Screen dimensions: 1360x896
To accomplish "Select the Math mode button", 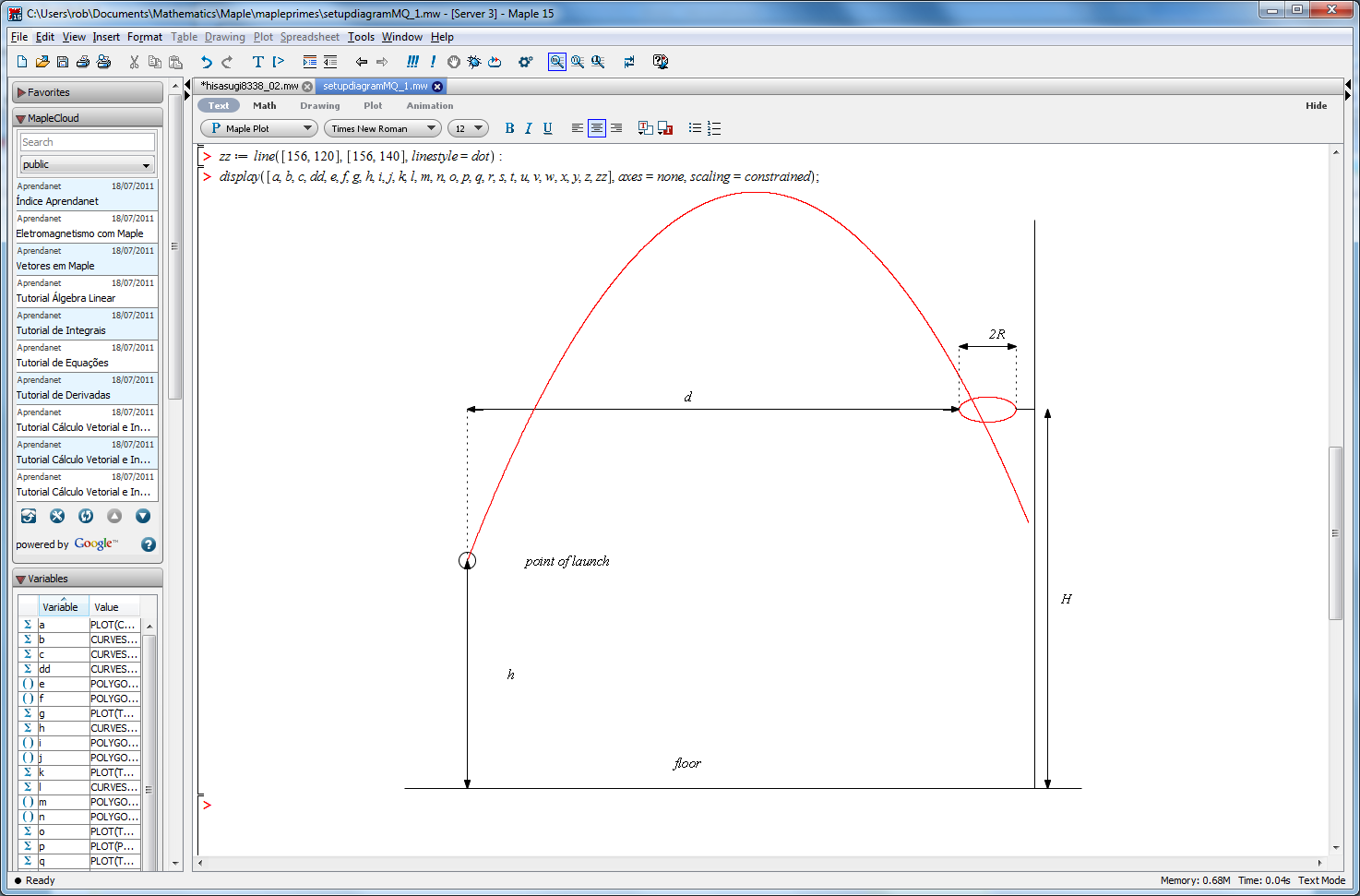I will pyautogui.click(x=265, y=105).
